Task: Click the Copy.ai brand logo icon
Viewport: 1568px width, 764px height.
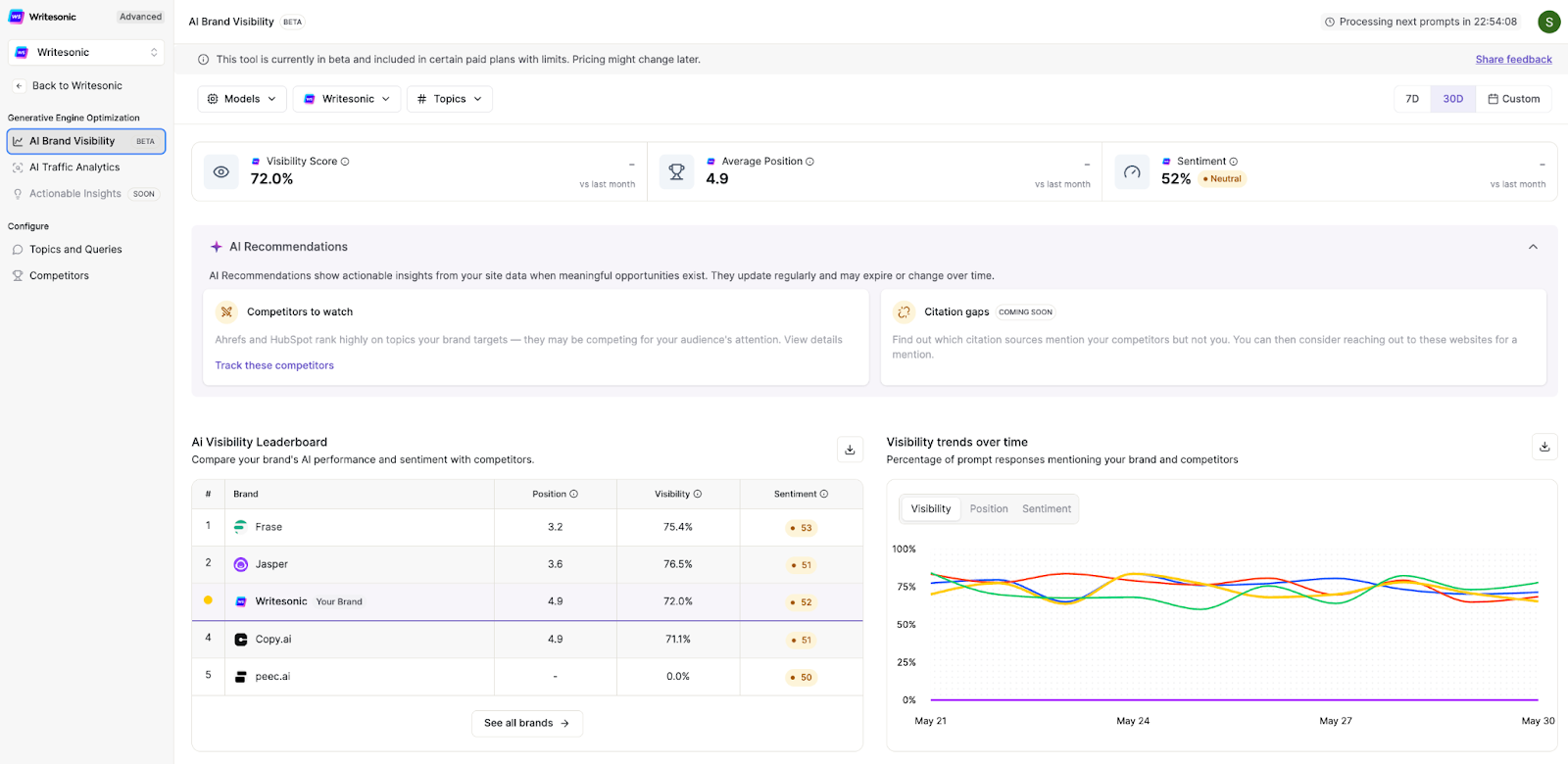Action: pos(241,640)
